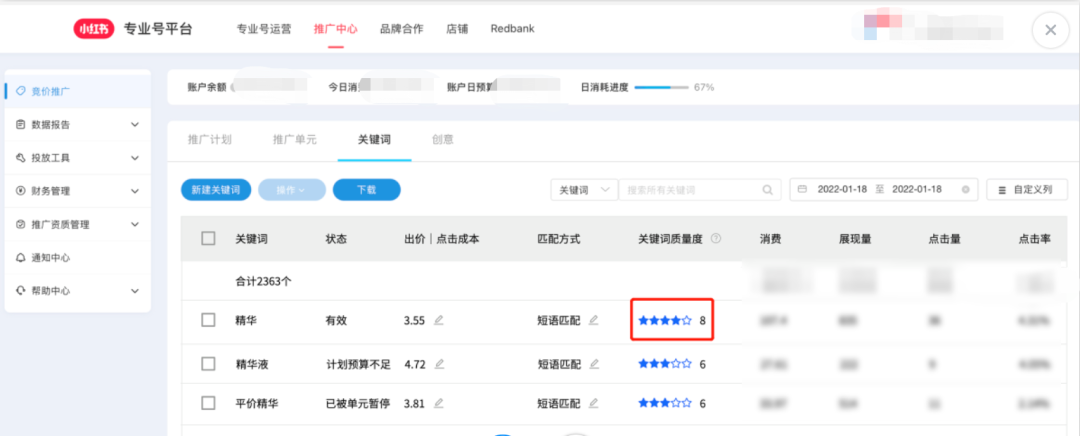Viewport: 1080px width, 436px height.
Task: Clear the date range with x icon
Action: point(965,190)
